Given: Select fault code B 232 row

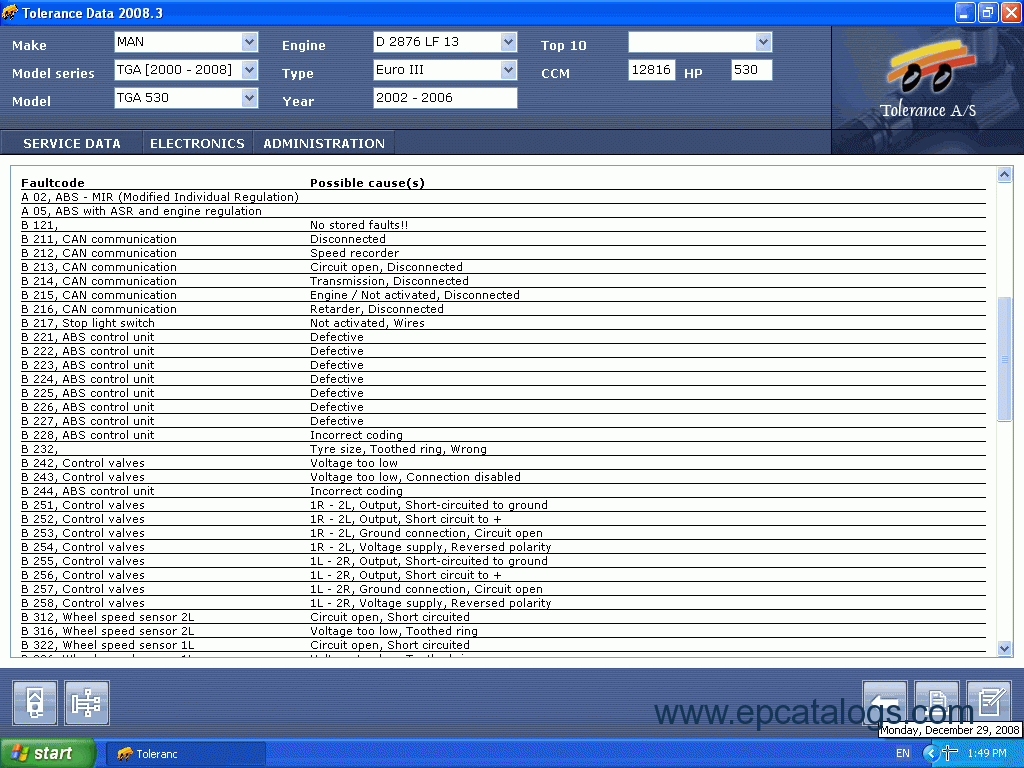Looking at the screenshot, I should pyautogui.click(x=503, y=449).
